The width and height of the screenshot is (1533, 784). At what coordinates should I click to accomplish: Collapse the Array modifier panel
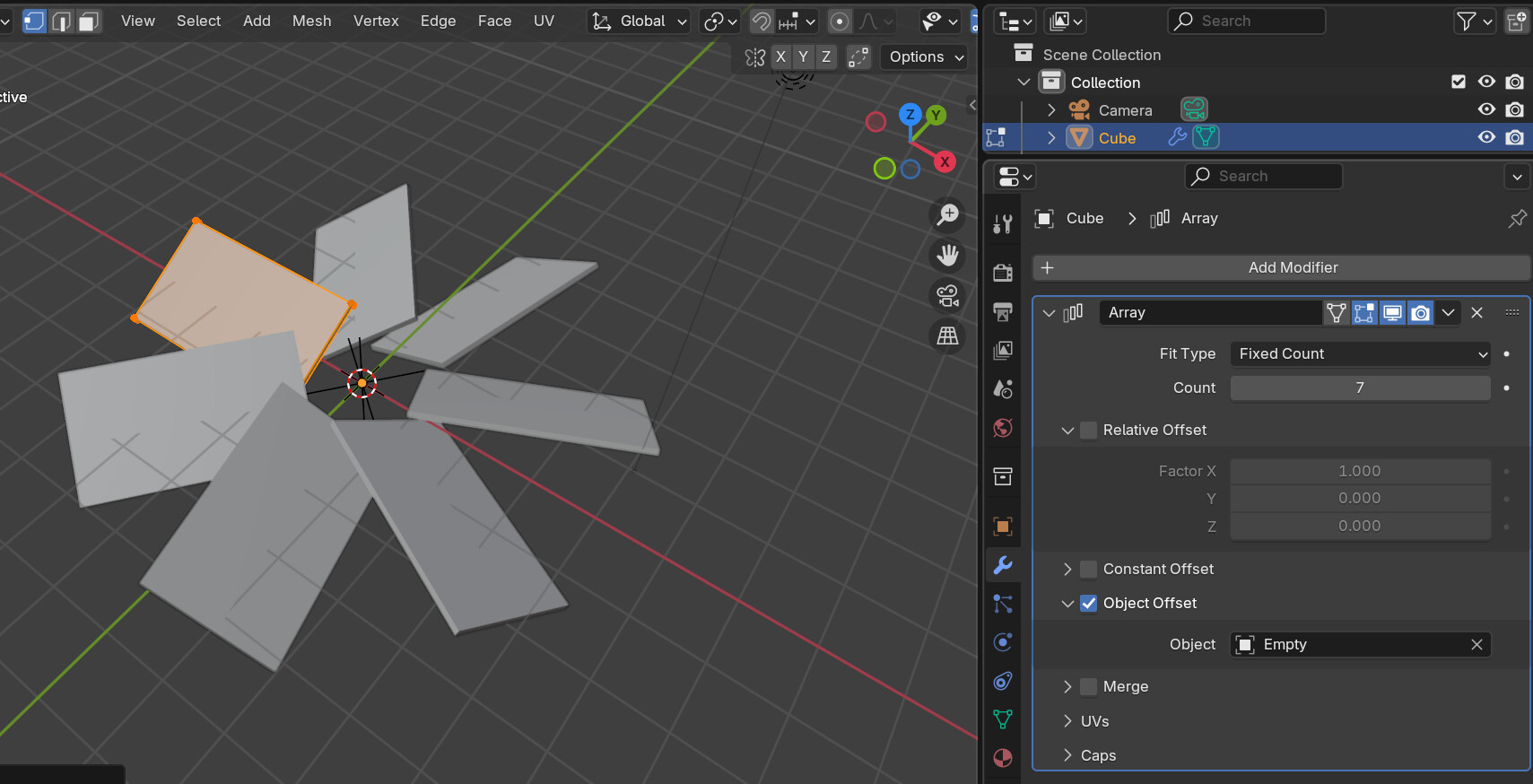tap(1049, 312)
